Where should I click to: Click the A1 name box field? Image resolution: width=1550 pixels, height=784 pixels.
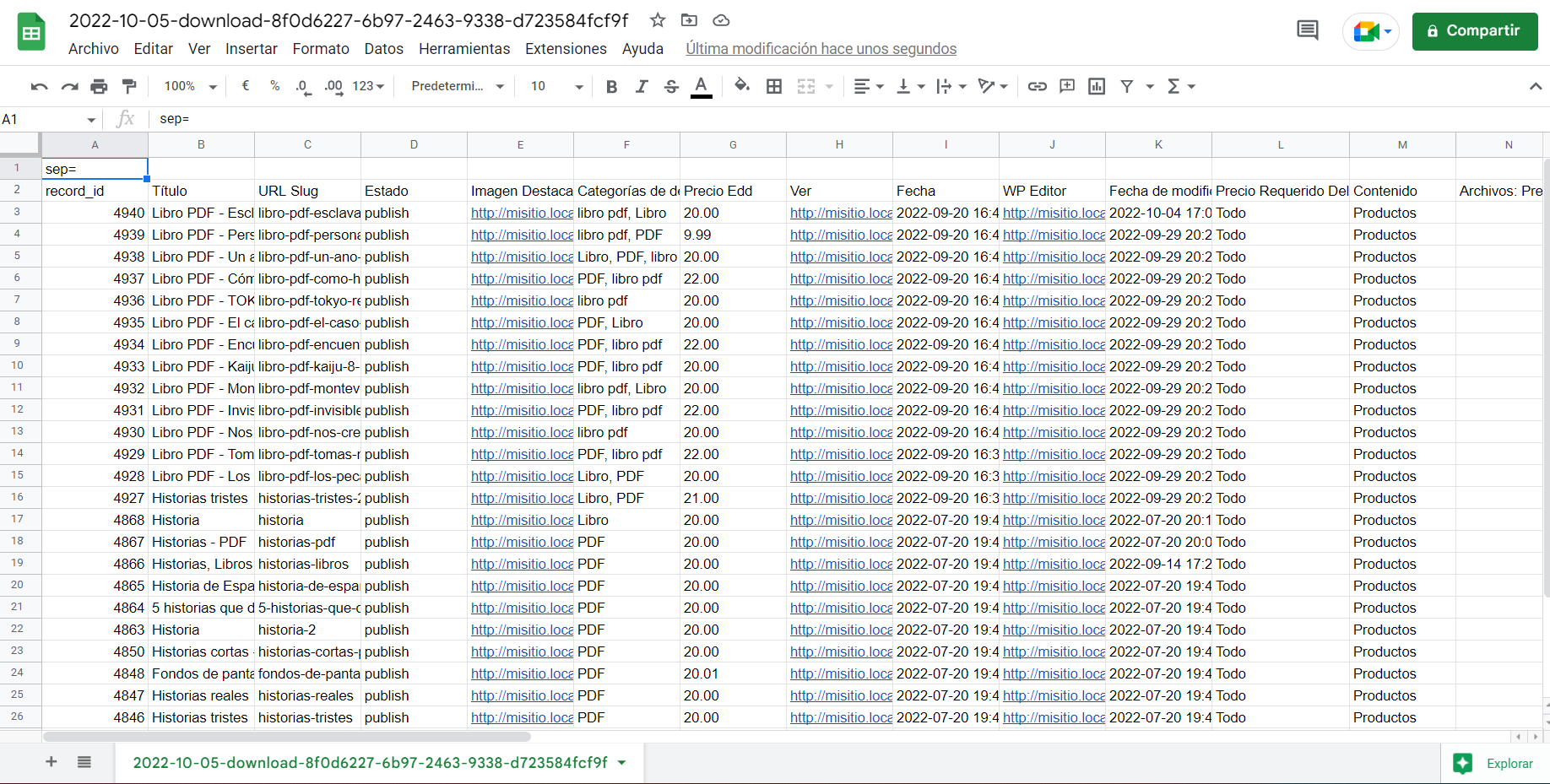pyautogui.click(x=42, y=119)
